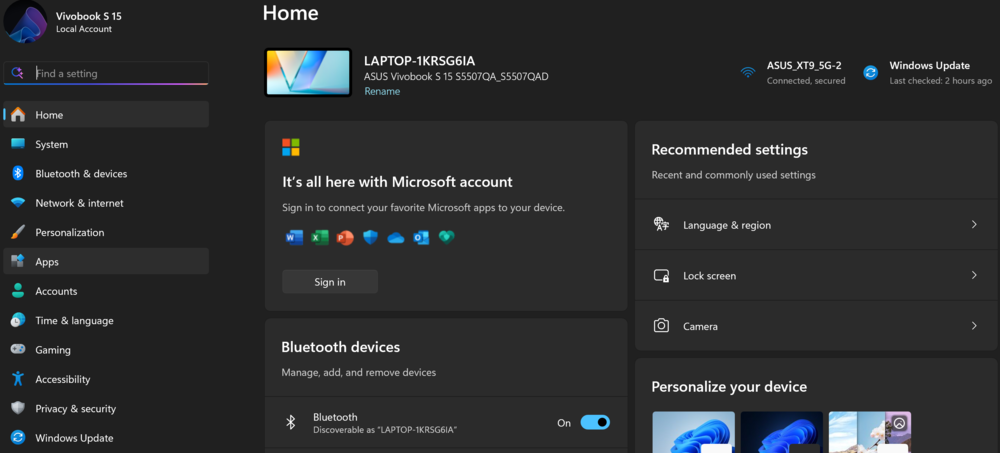Open Camera settings via its chevron
The height and width of the screenshot is (453, 1000).
(974, 326)
